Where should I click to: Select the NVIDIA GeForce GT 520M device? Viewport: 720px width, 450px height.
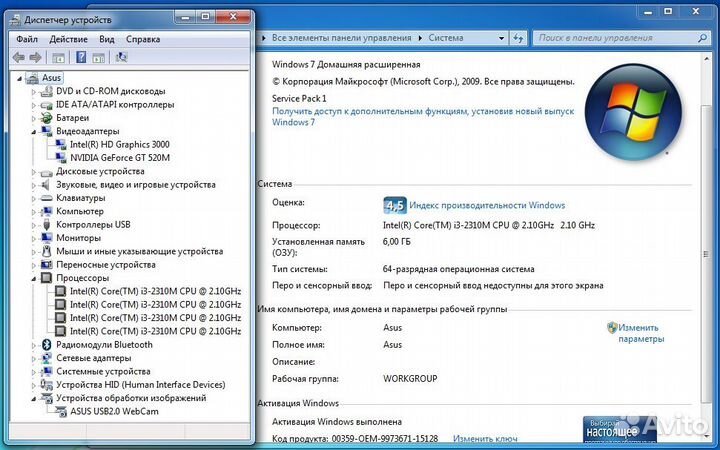coord(120,158)
